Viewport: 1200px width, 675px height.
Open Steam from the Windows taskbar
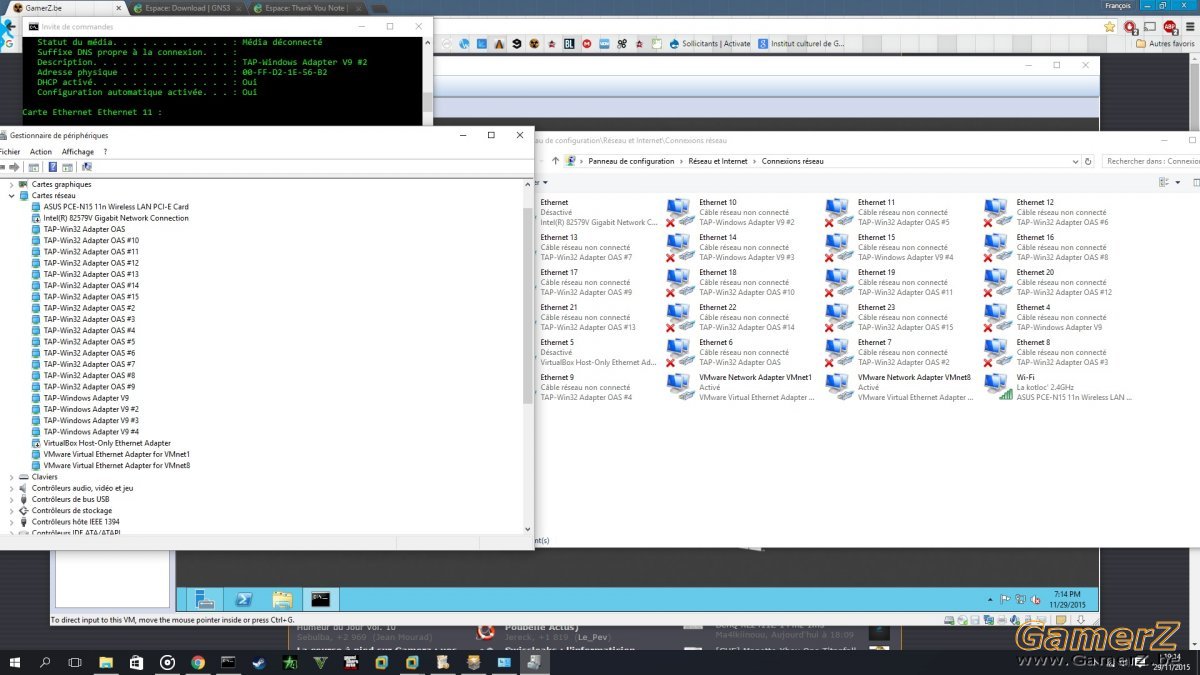(259, 662)
